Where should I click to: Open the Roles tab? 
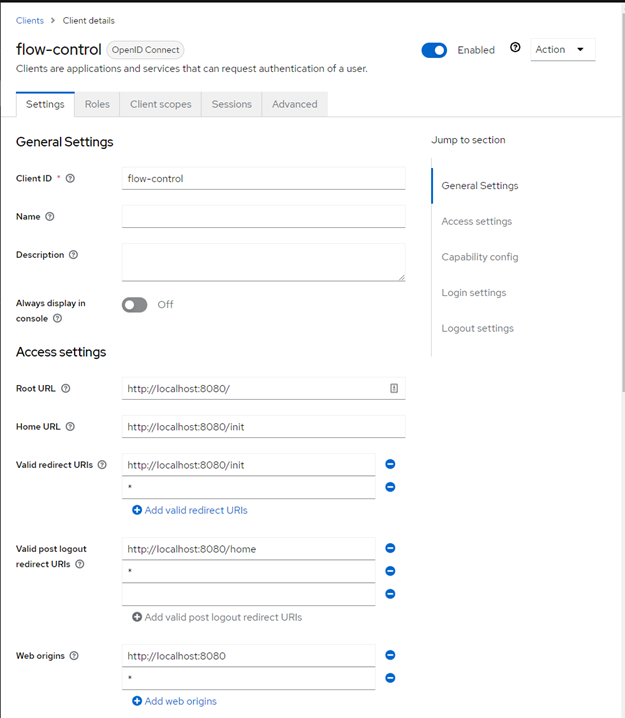(x=97, y=104)
